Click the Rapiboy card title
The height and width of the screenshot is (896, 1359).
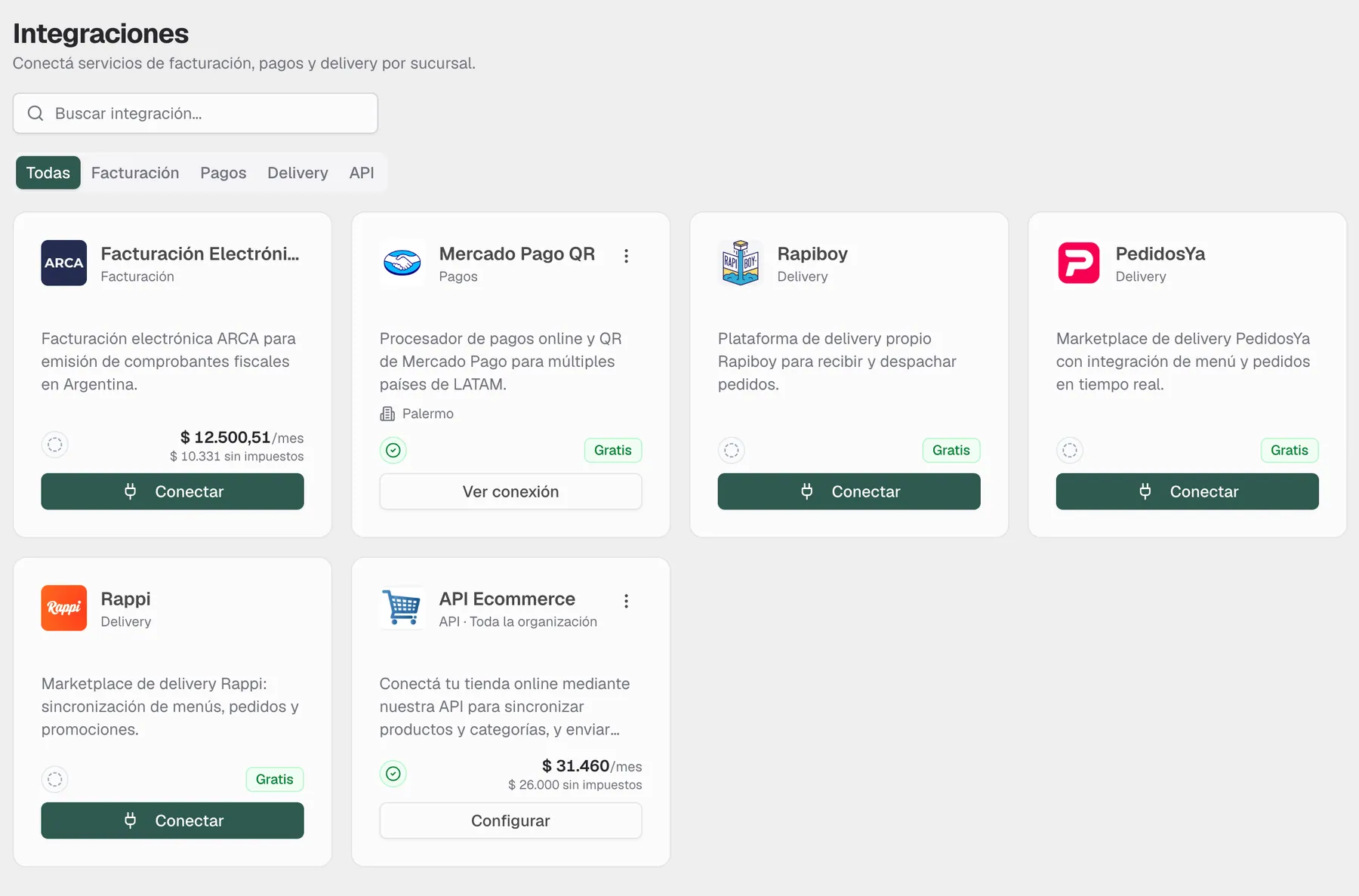click(812, 254)
